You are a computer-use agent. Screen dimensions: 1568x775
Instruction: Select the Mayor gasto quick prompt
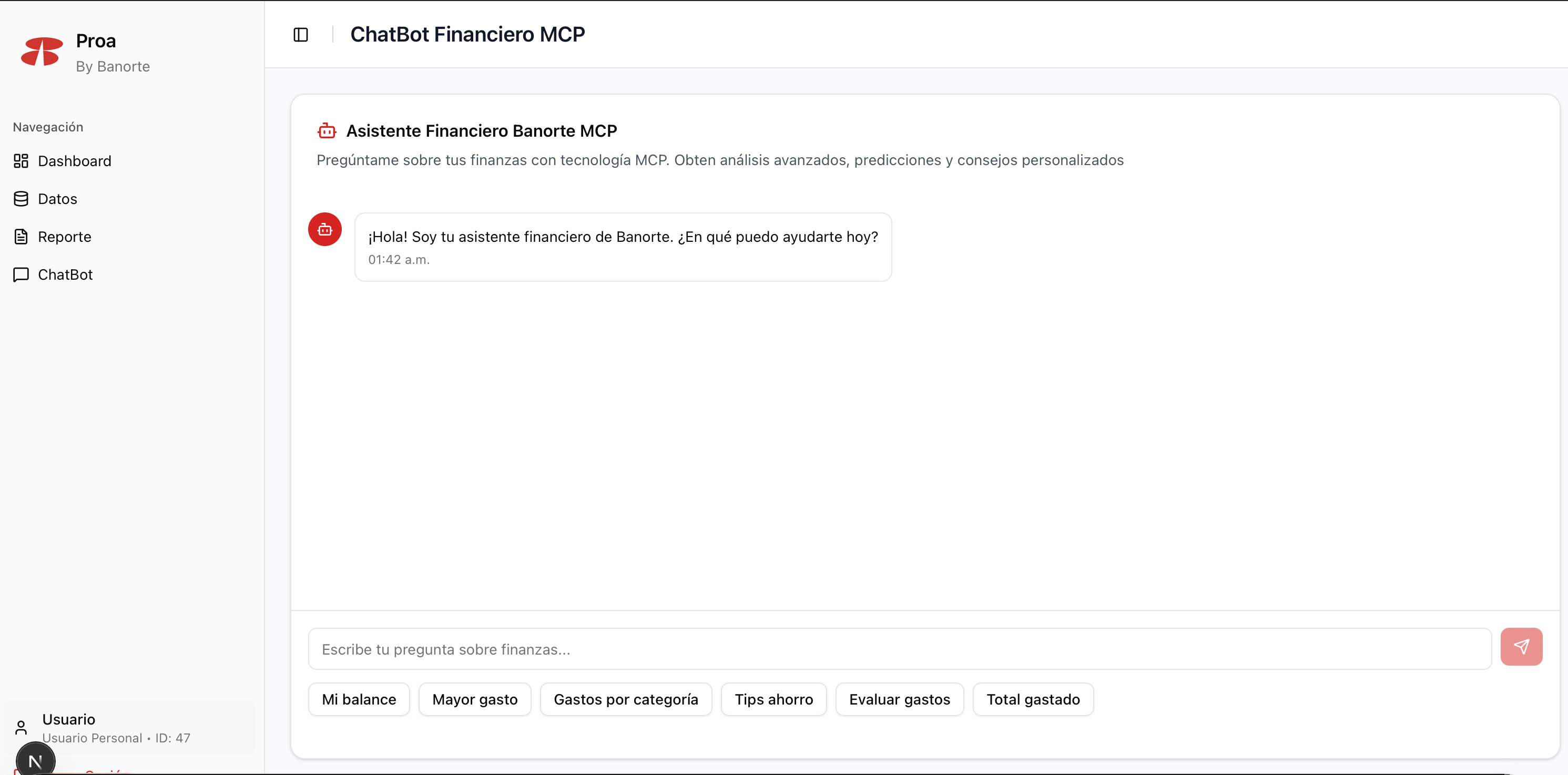[x=475, y=699]
